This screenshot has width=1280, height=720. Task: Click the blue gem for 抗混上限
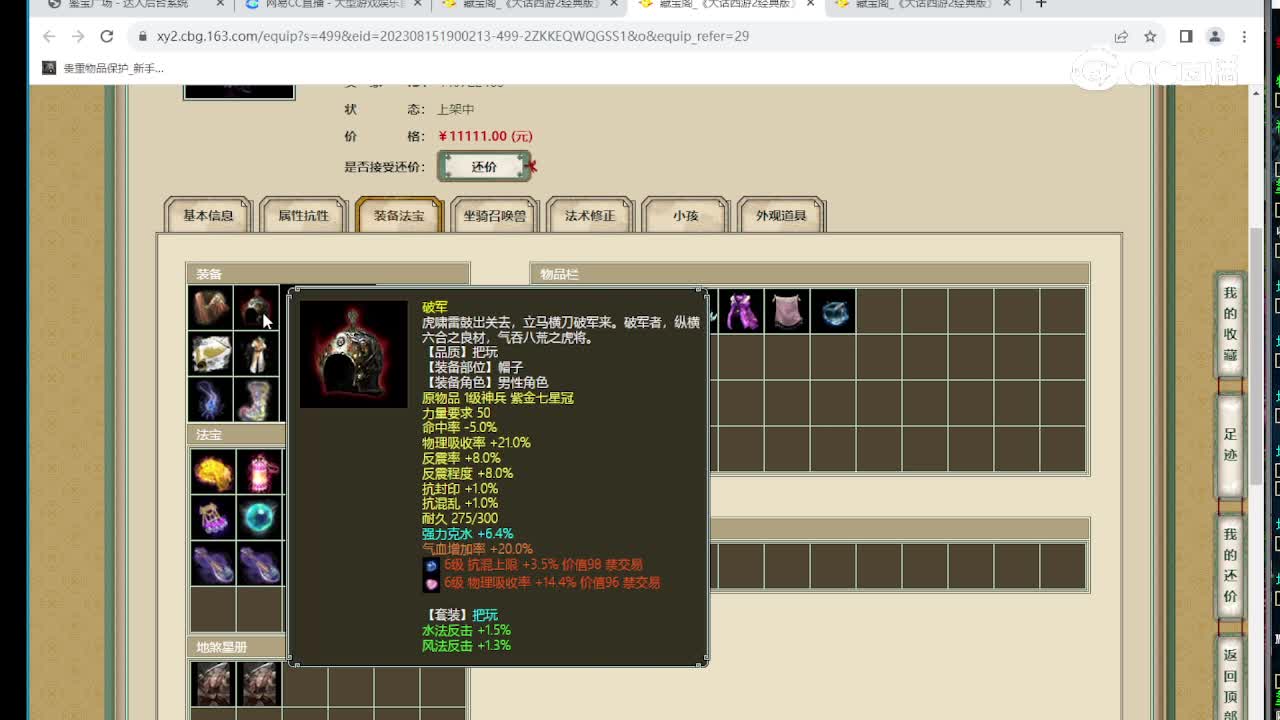click(x=431, y=566)
